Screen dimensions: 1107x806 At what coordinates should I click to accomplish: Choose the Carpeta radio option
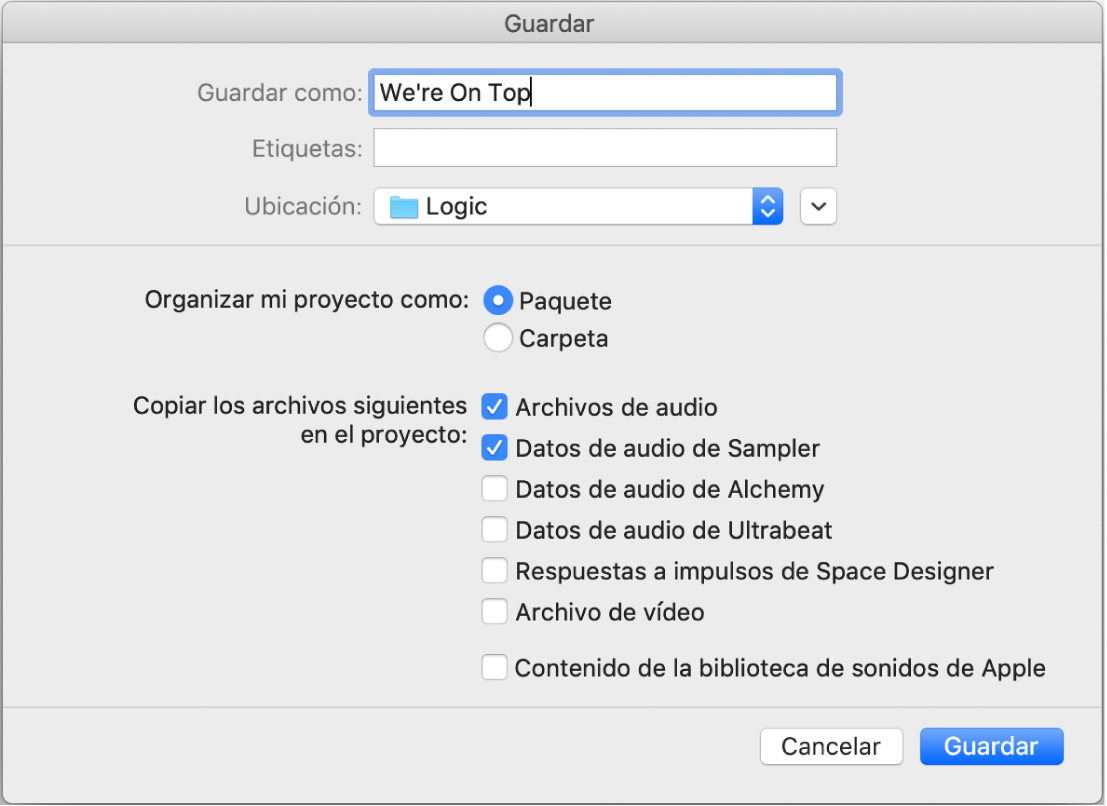pos(498,338)
